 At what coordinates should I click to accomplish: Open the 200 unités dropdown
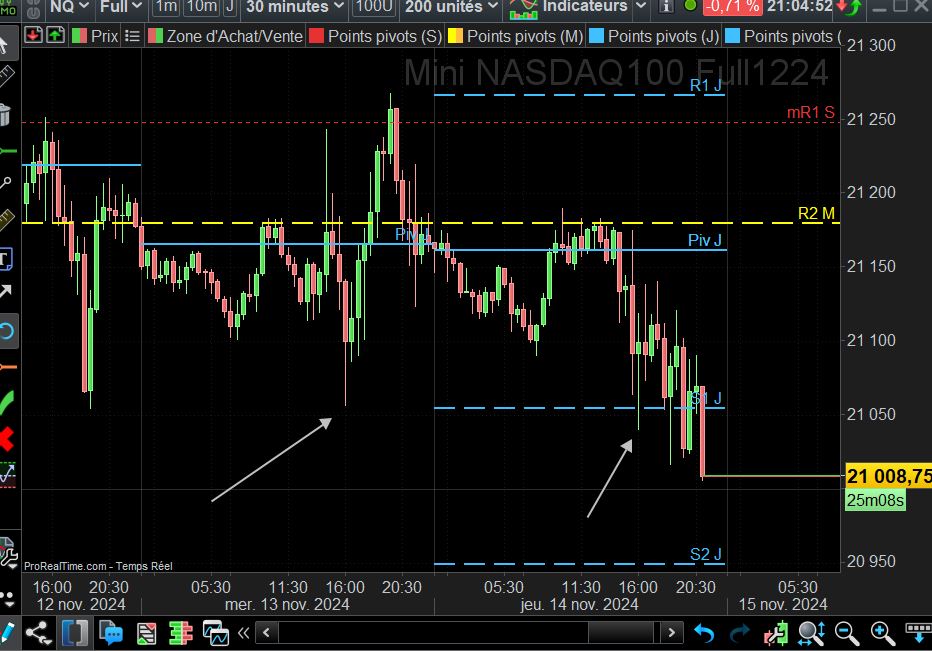pyautogui.click(x=451, y=7)
